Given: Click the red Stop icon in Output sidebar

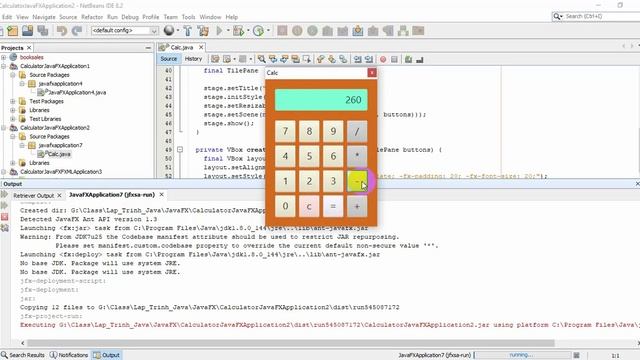Looking at the screenshot, I should click(4, 217).
